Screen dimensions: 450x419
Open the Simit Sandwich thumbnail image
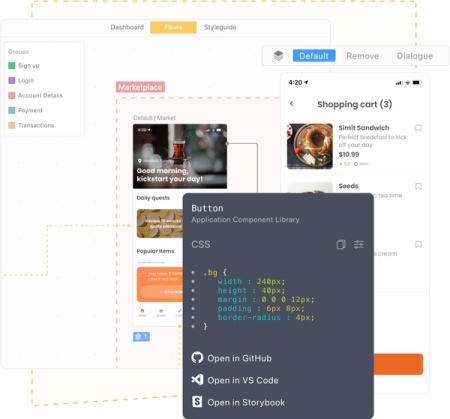click(x=310, y=146)
